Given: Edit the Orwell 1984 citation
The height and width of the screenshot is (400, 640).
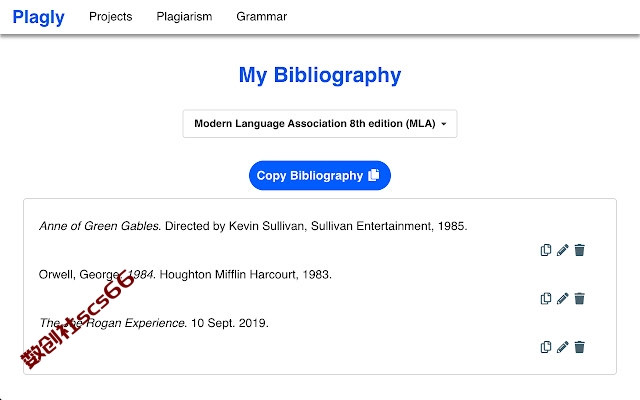Looking at the screenshot, I should pyautogui.click(x=562, y=298).
